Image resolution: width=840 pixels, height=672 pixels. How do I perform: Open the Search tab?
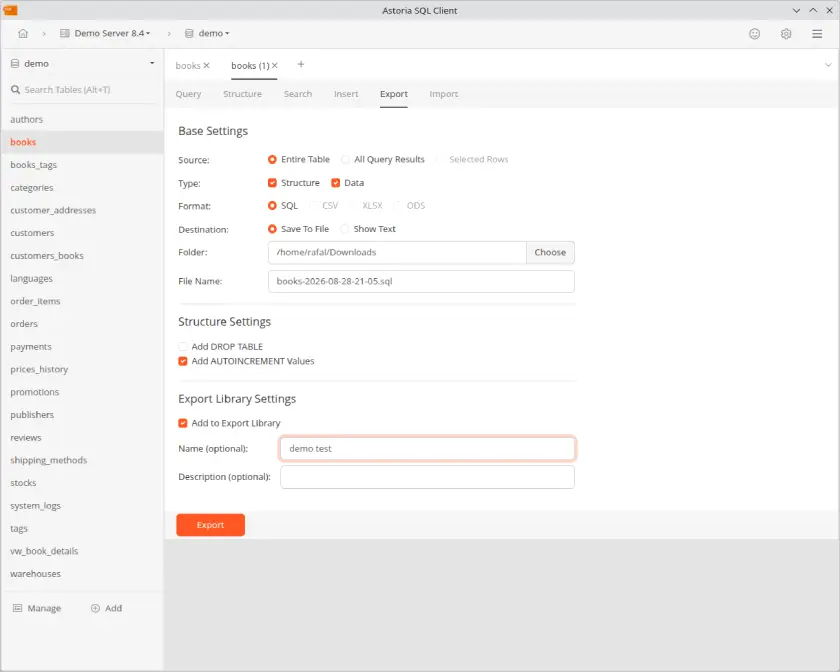(x=298, y=94)
